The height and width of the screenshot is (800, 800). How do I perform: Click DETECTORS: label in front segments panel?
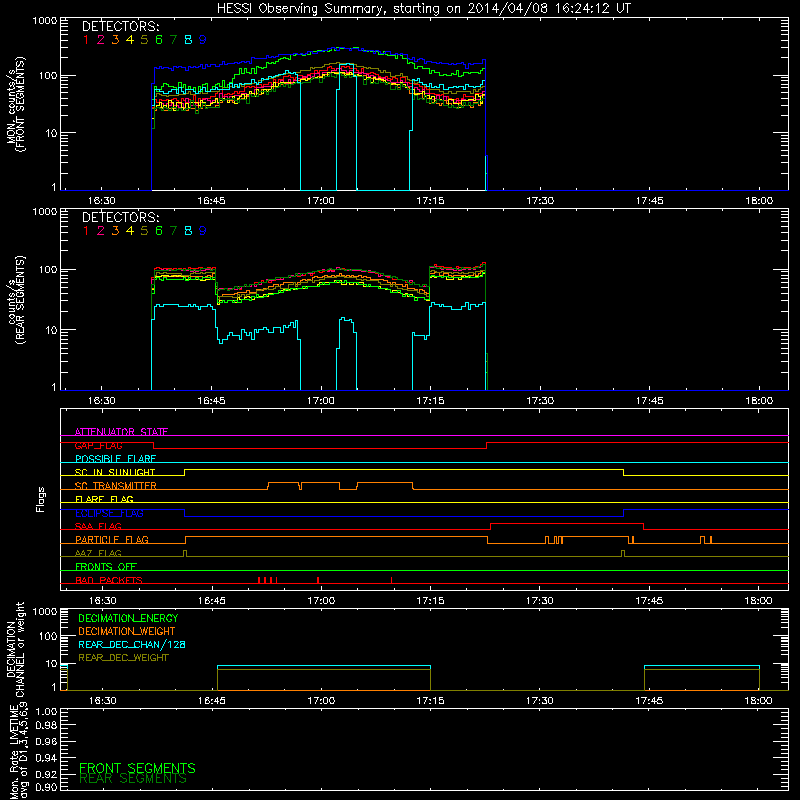point(120,26)
